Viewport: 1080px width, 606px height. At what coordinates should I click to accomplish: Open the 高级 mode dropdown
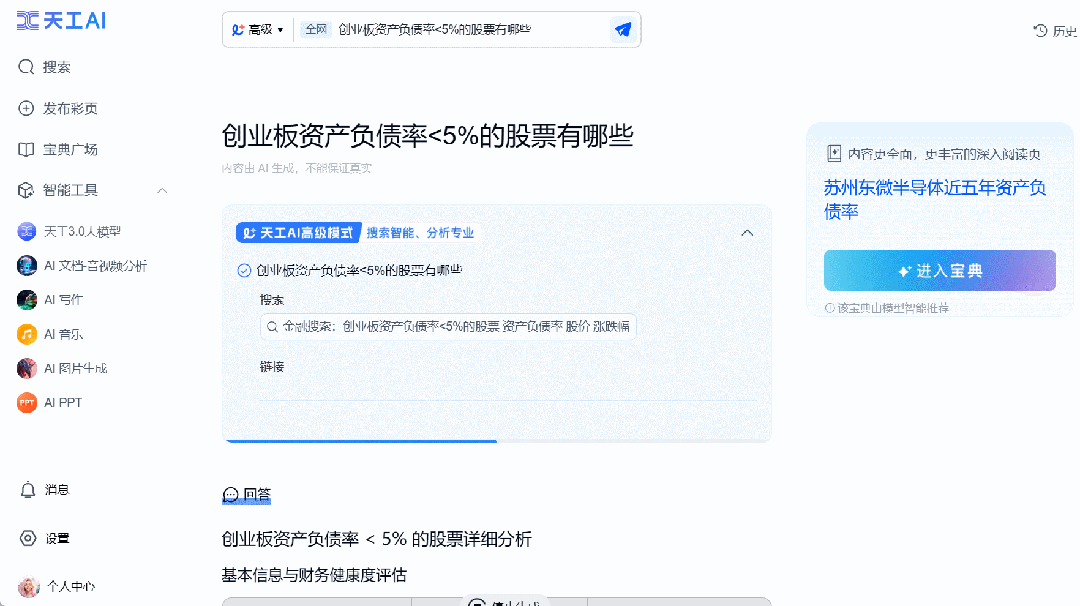(x=257, y=29)
